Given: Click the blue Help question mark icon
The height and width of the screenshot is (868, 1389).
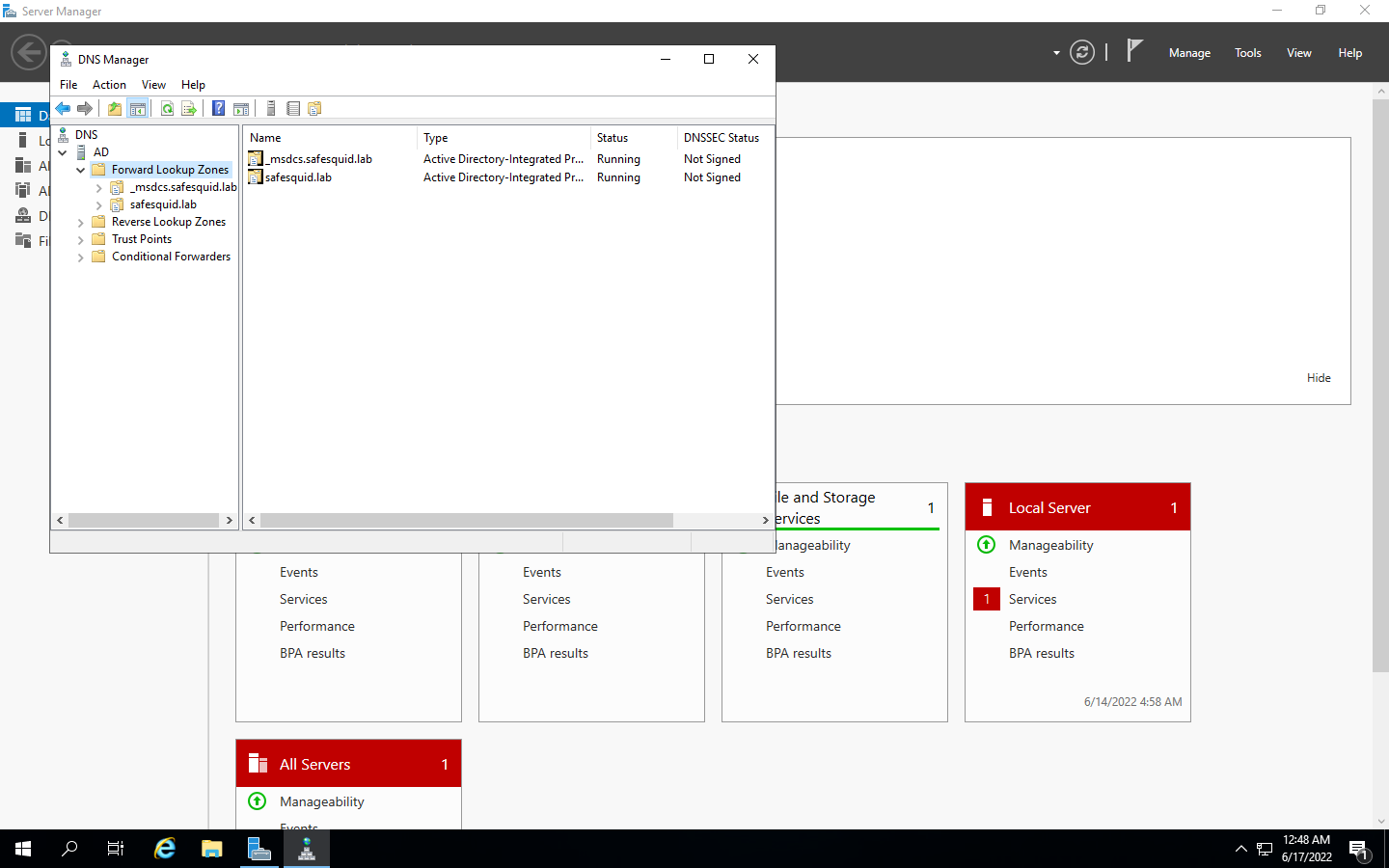Looking at the screenshot, I should coord(219,108).
